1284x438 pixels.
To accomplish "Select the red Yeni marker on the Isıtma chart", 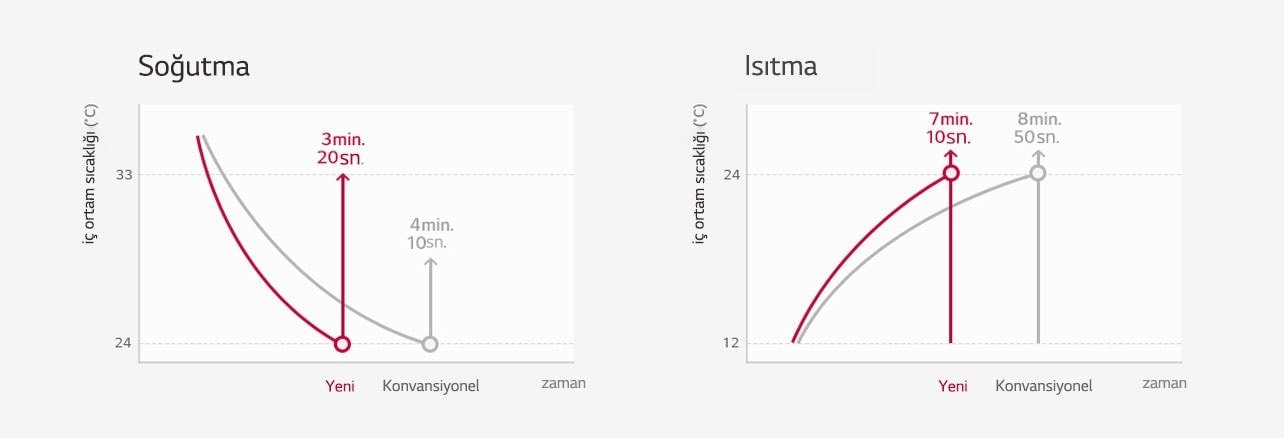I will (x=951, y=173).
